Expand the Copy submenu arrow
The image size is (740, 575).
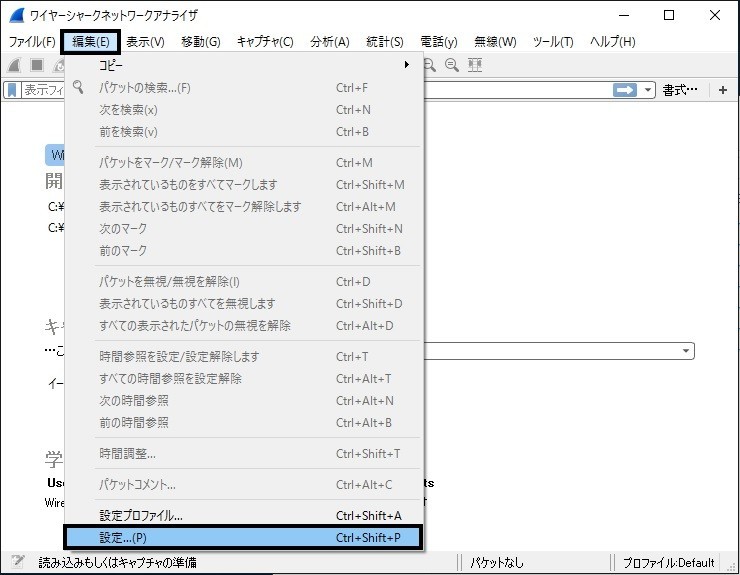point(406,65)
